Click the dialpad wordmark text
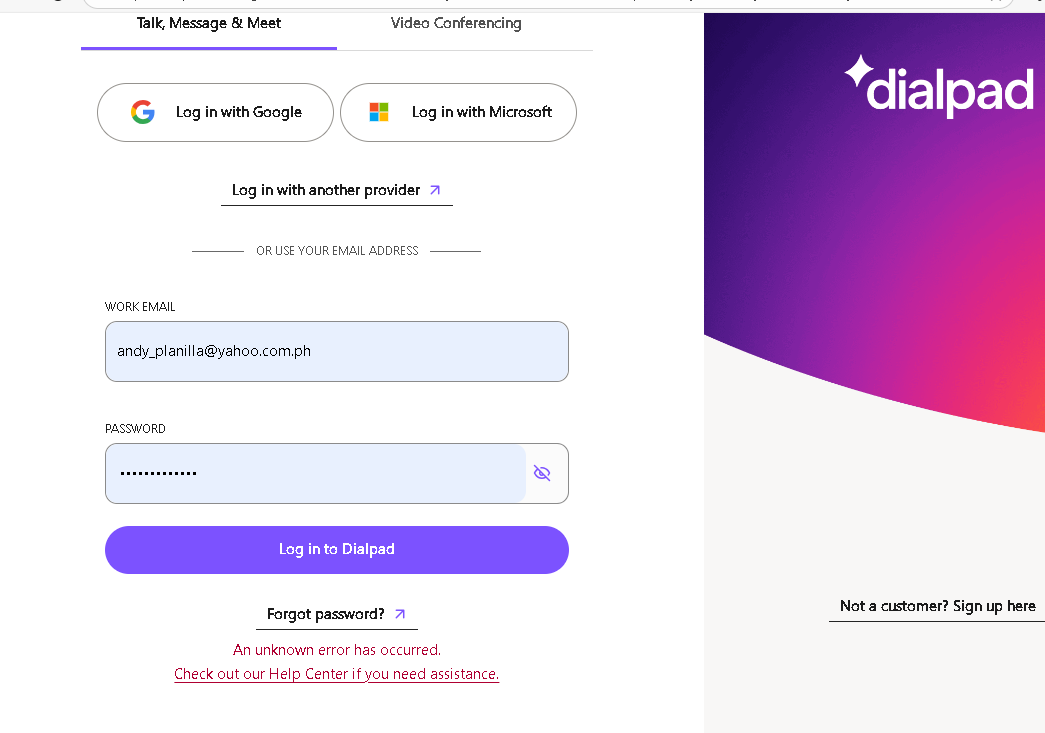This screenshot has height=733, width=1045. pyautogui.click(x=950, y=89)
